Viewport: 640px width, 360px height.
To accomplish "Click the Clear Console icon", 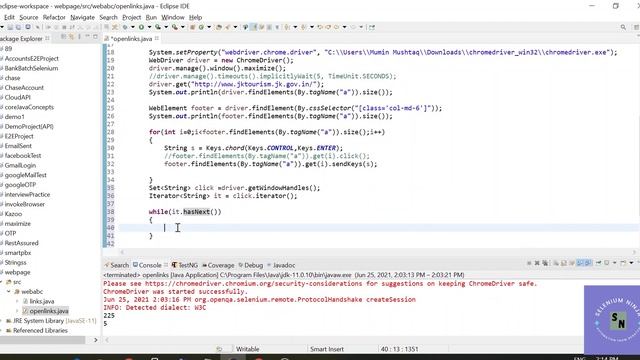I will click(x=556, y=263).
